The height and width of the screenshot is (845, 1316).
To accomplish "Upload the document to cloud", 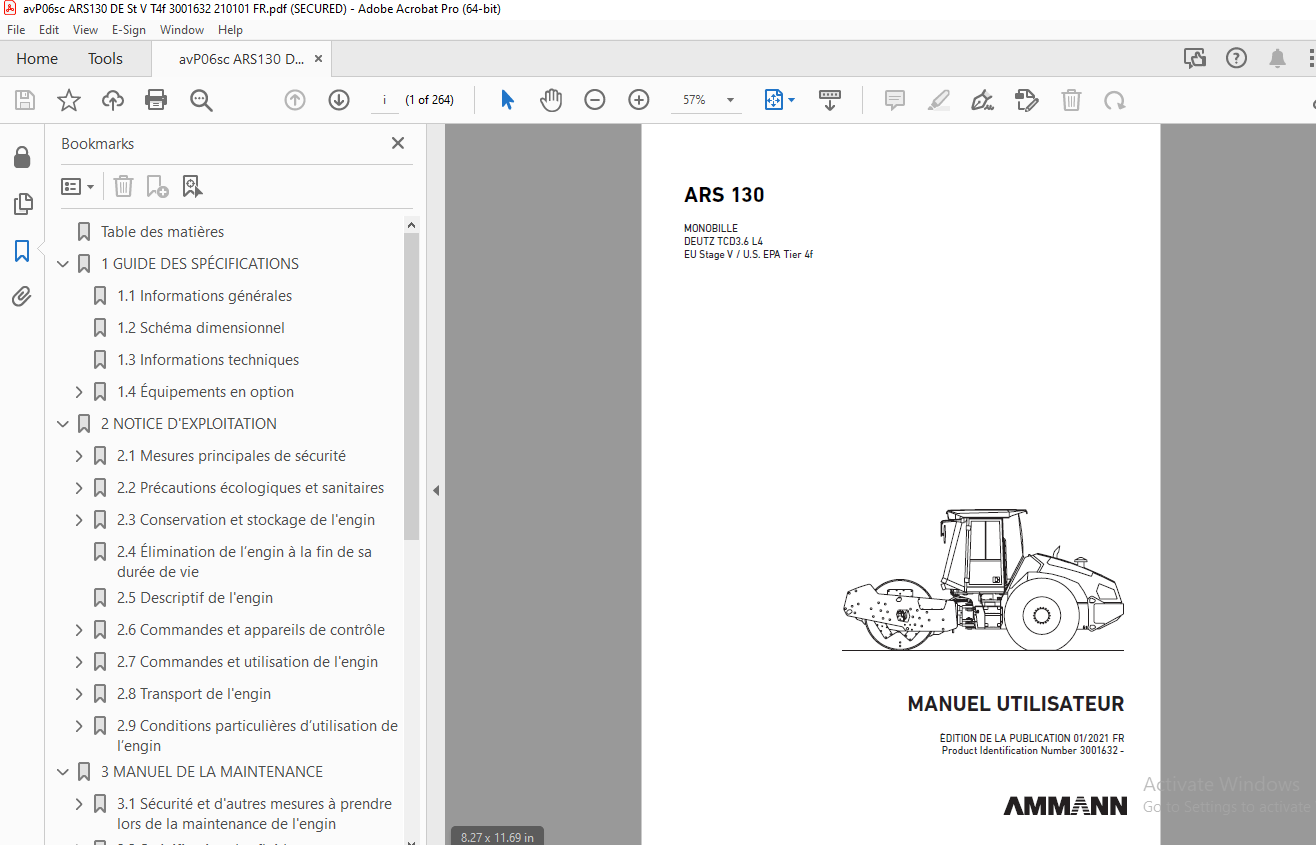I will coord(113,100).
